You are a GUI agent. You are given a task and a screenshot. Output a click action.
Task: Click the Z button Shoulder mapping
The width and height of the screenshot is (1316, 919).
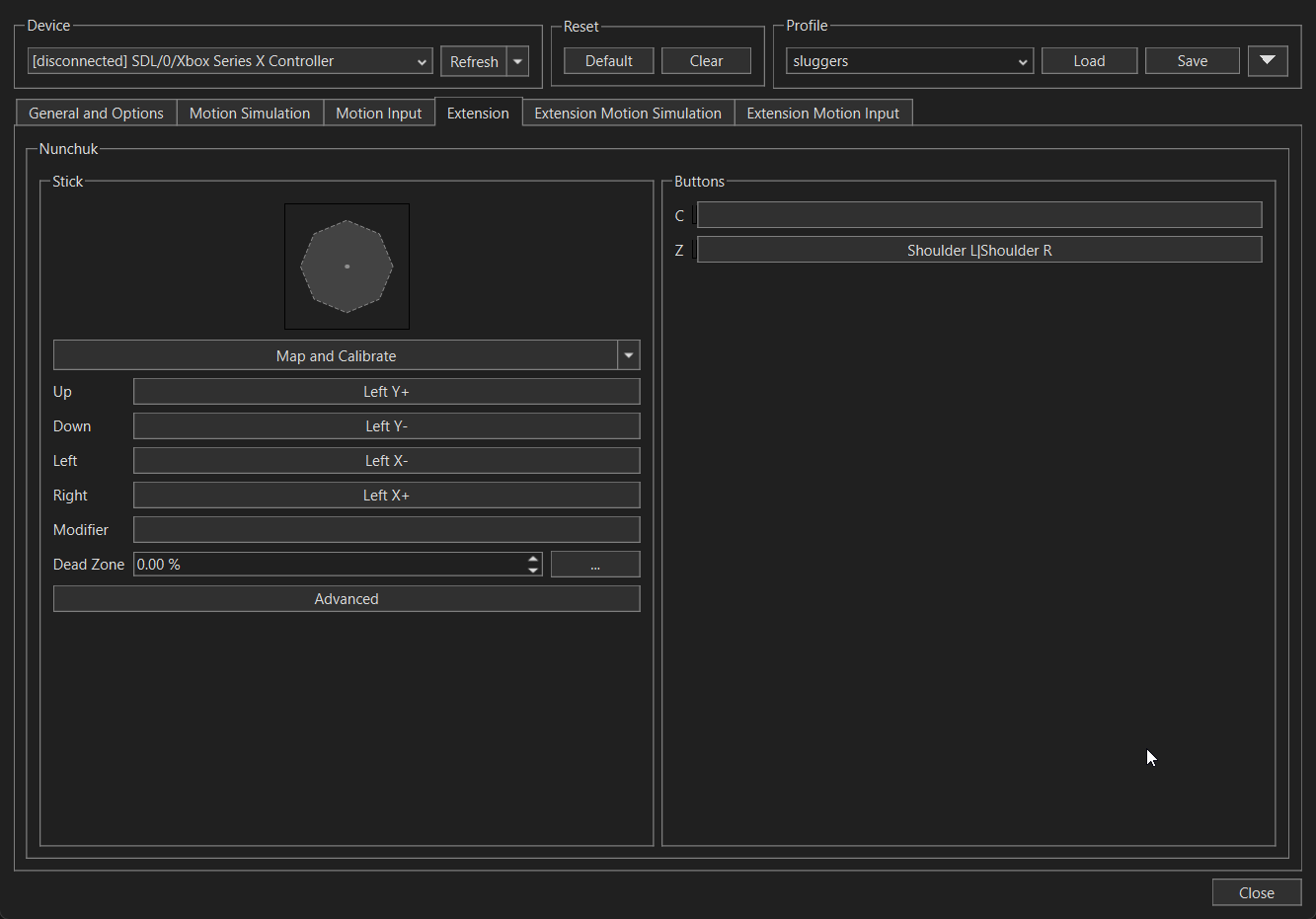pyautogui.click(x=979, y=251)
